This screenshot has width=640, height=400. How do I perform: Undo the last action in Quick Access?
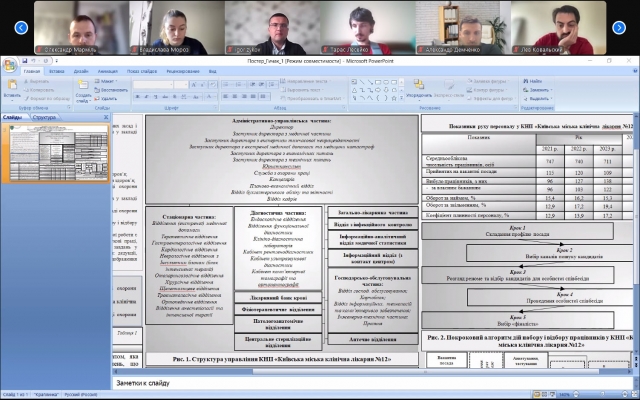(x=33, y=61)
